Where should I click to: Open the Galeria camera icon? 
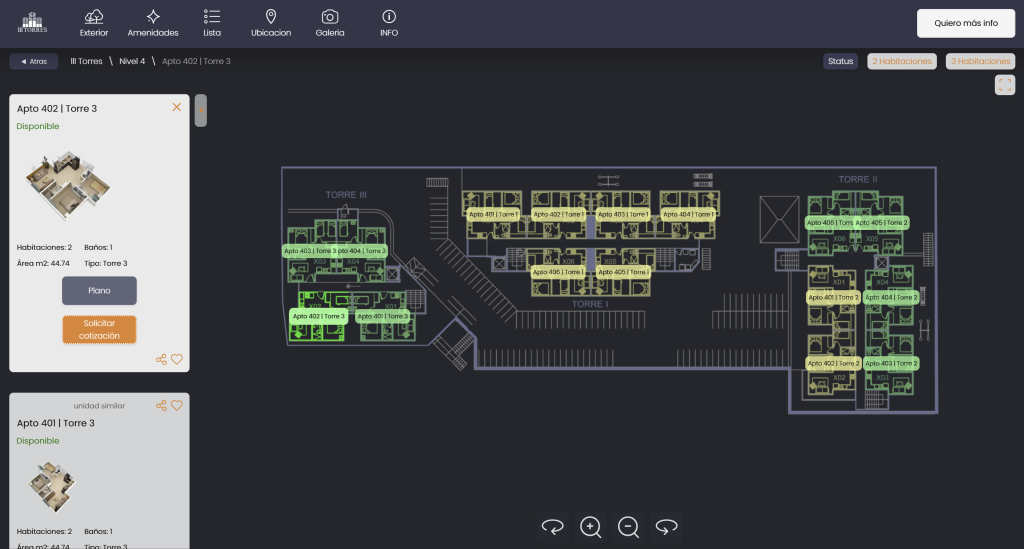329,22
